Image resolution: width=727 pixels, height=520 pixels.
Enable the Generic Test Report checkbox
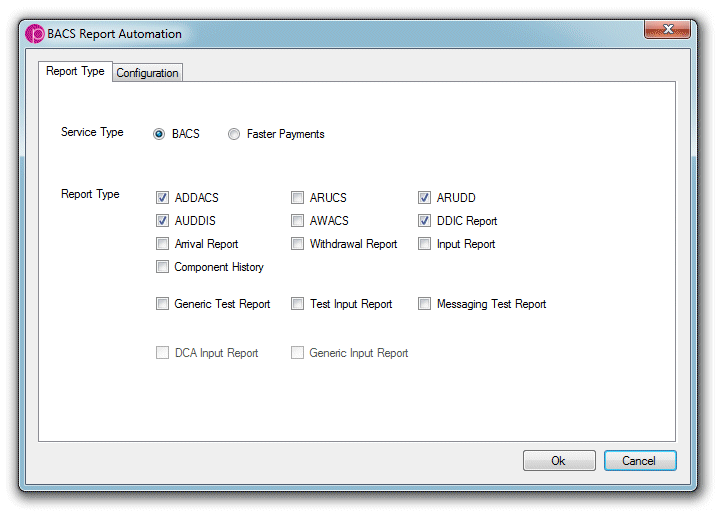162,304
